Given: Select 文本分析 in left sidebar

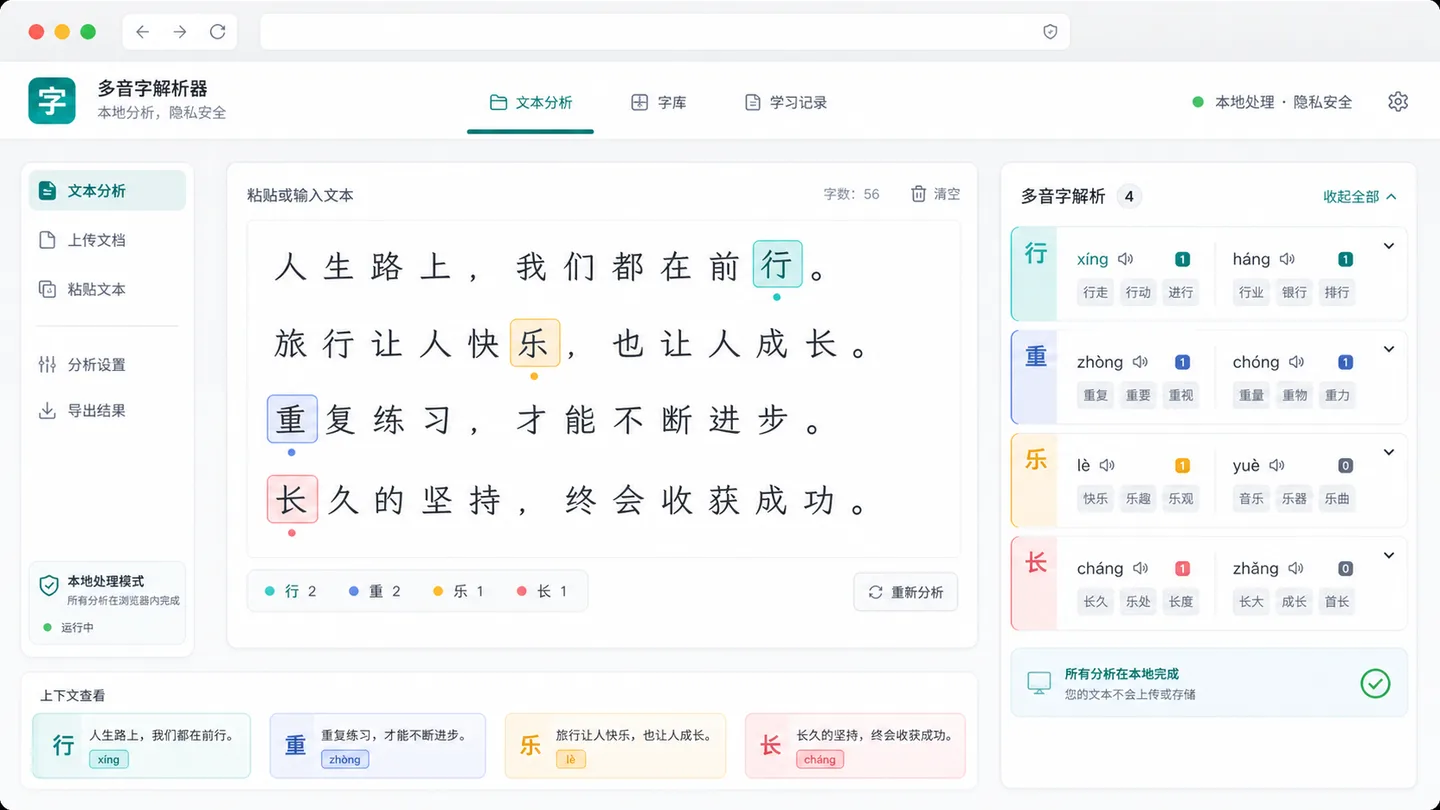Looking at the screenshot, I should pyautogui.click(x=107, y=191).
